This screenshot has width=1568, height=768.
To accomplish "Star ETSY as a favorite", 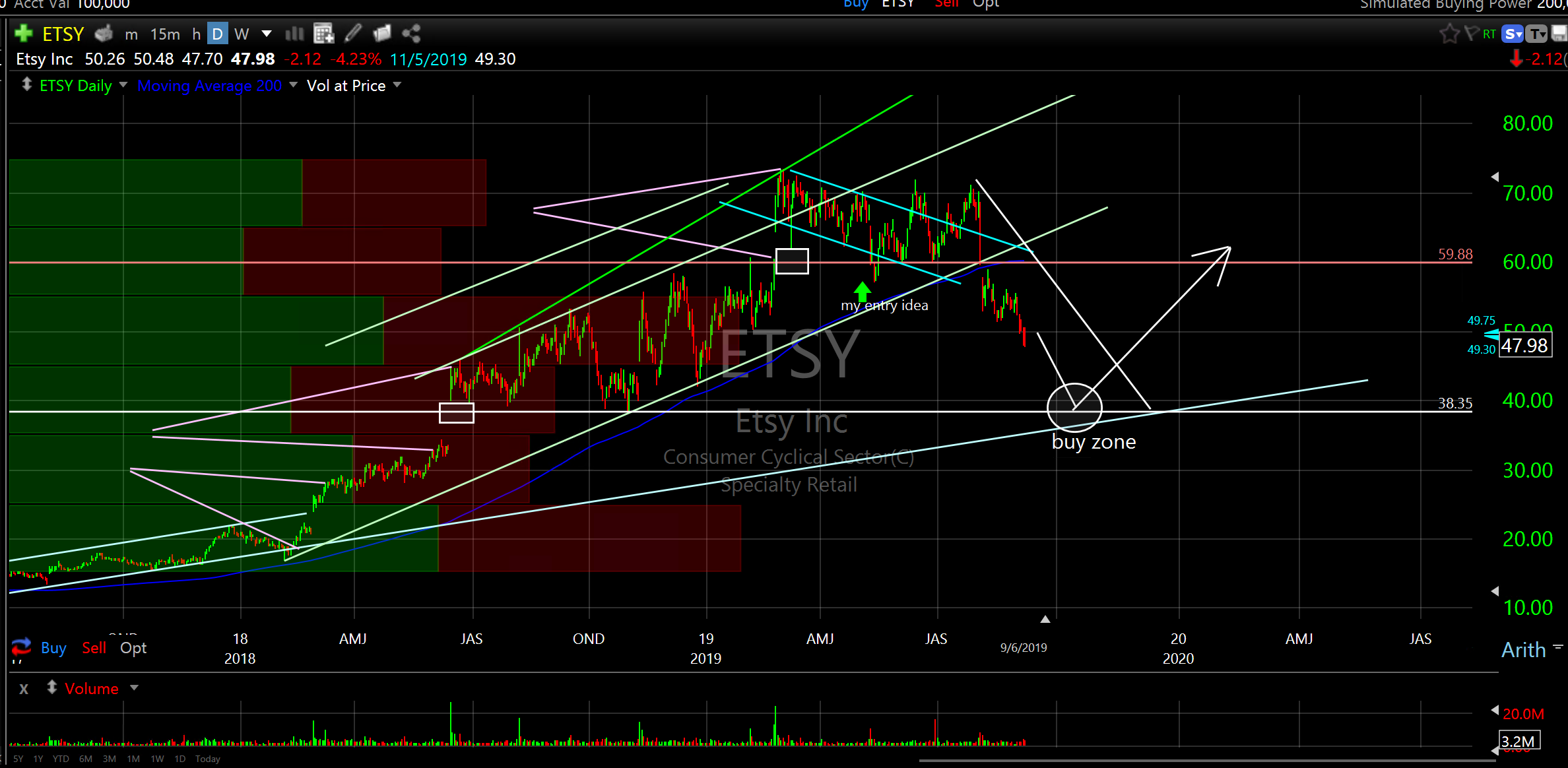I will click(x=1449, y=34).
